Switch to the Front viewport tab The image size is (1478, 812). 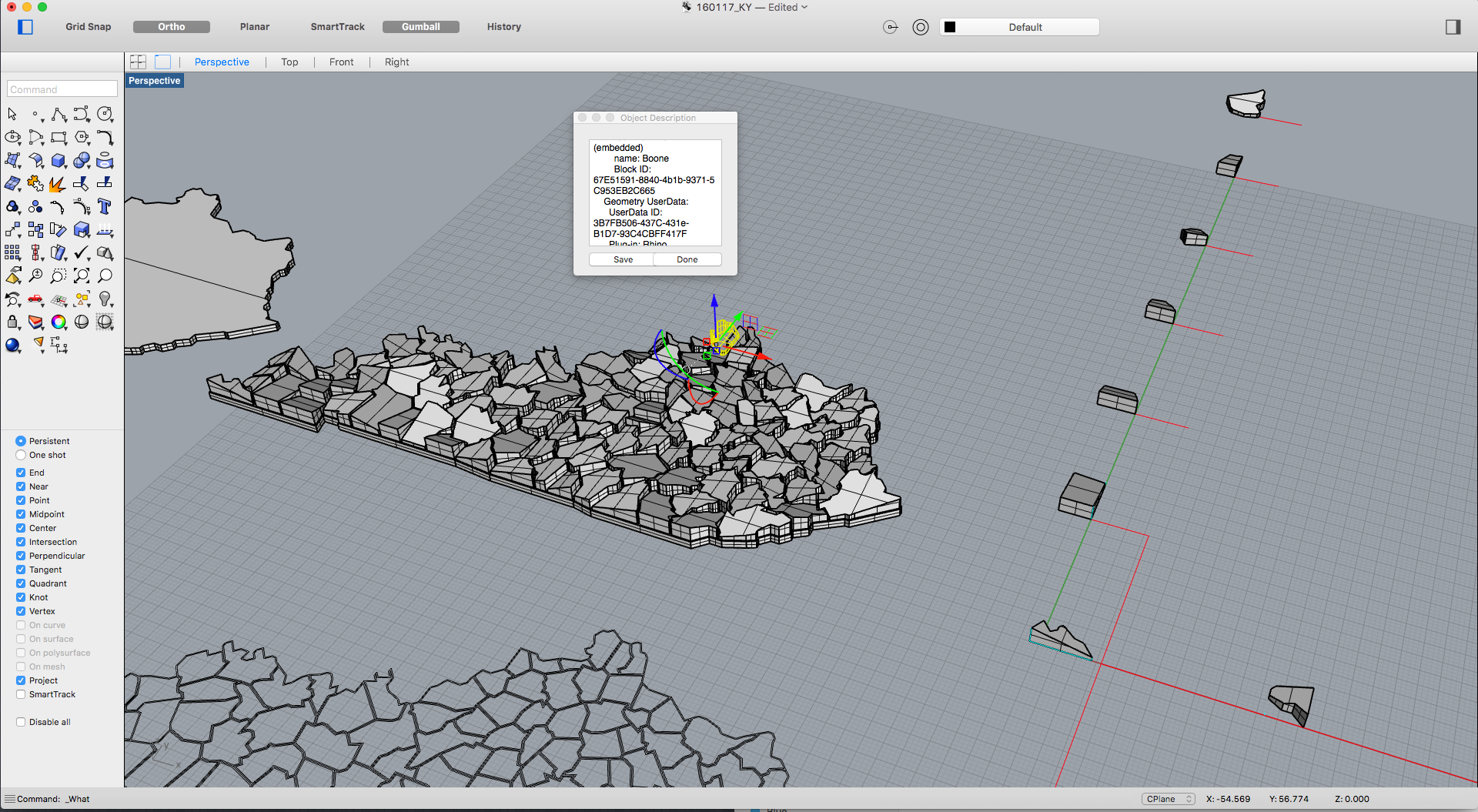(341, 62)
